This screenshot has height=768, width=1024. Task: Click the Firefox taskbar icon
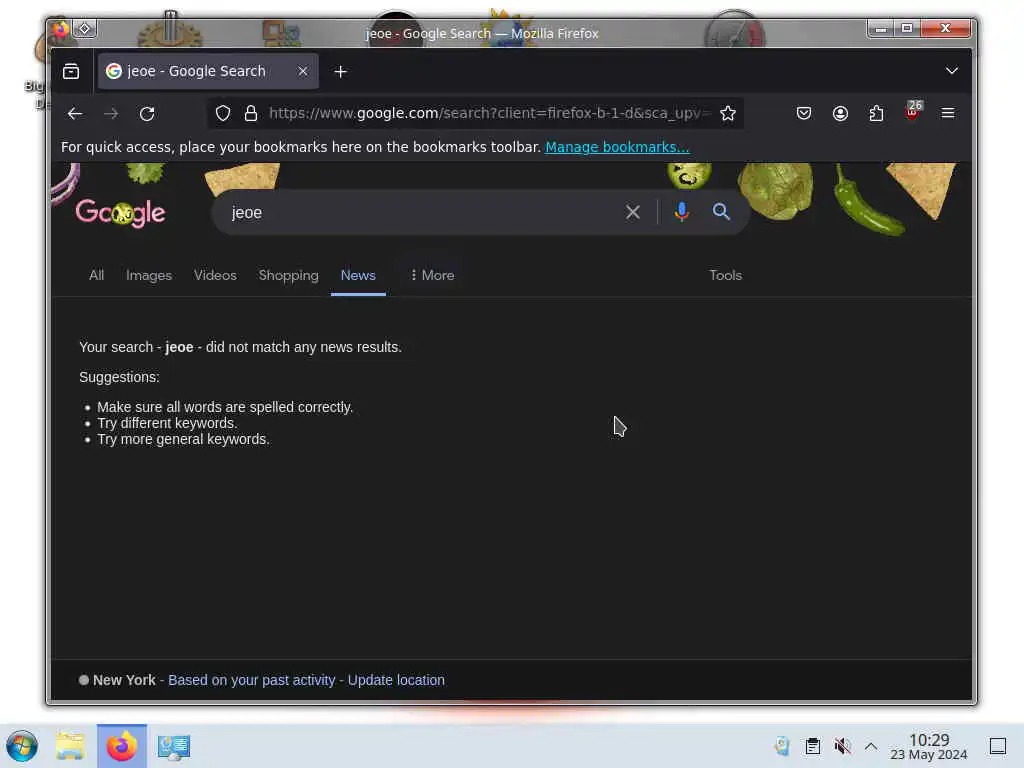click(x=121, y=746)
